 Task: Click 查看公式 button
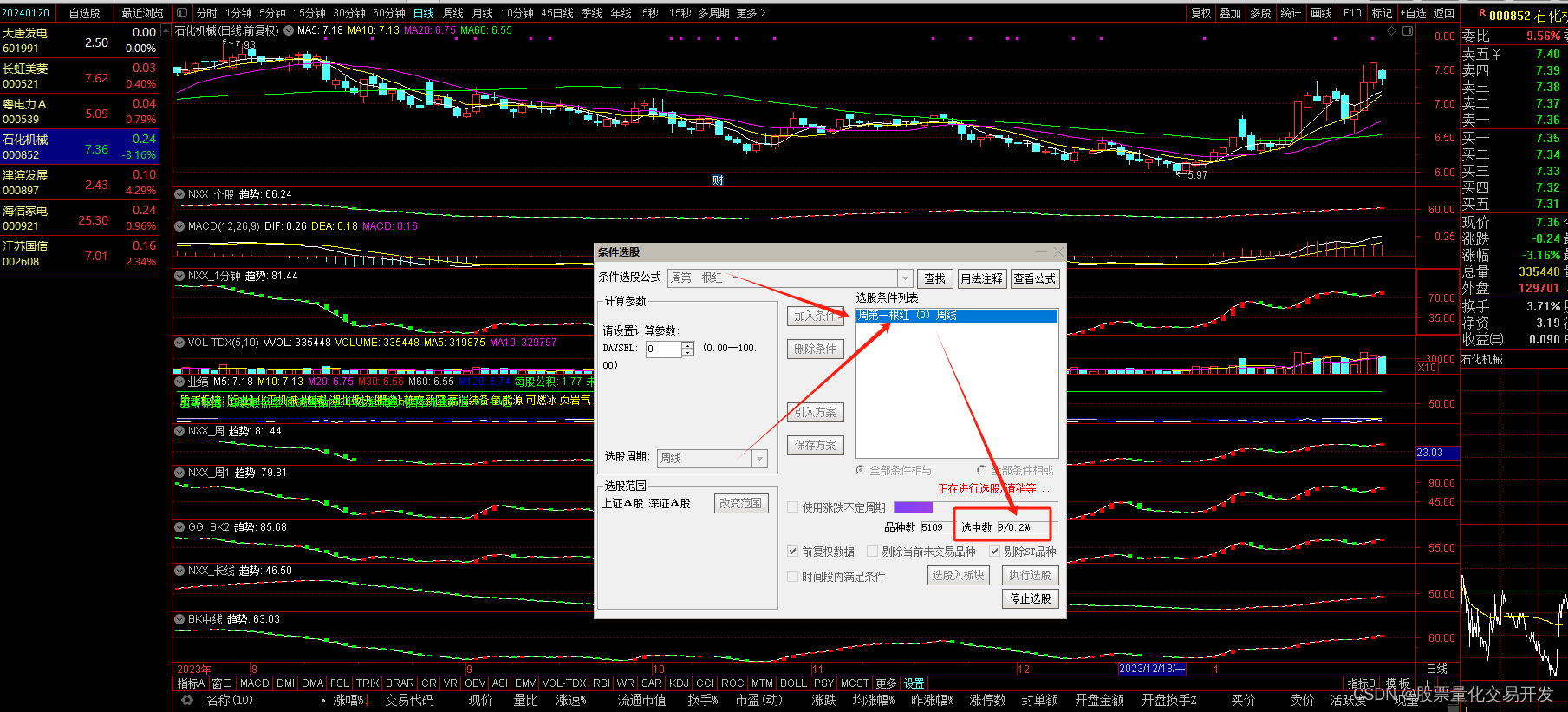1034,278
